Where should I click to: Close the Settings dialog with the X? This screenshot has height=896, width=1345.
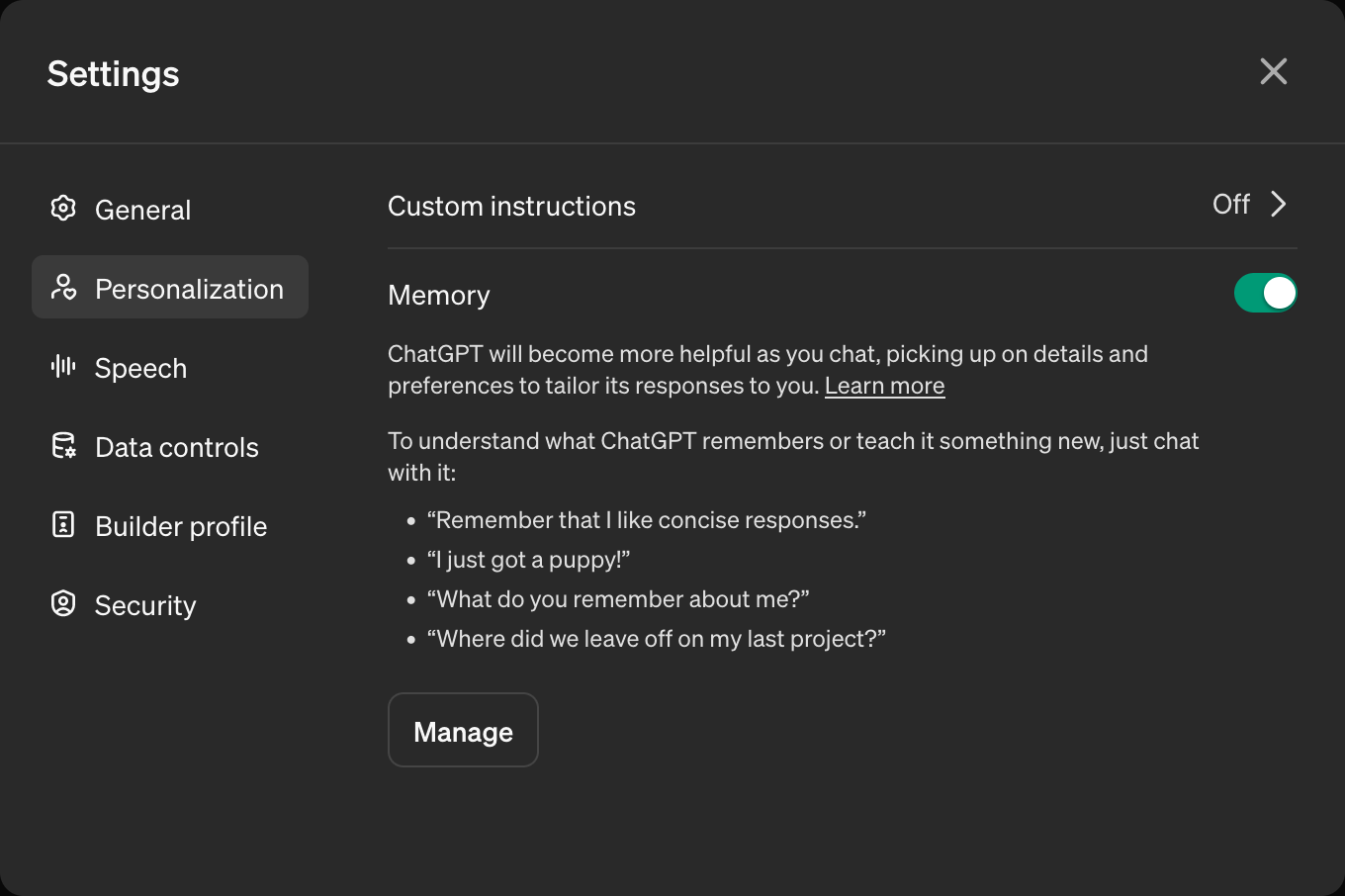1273,71
